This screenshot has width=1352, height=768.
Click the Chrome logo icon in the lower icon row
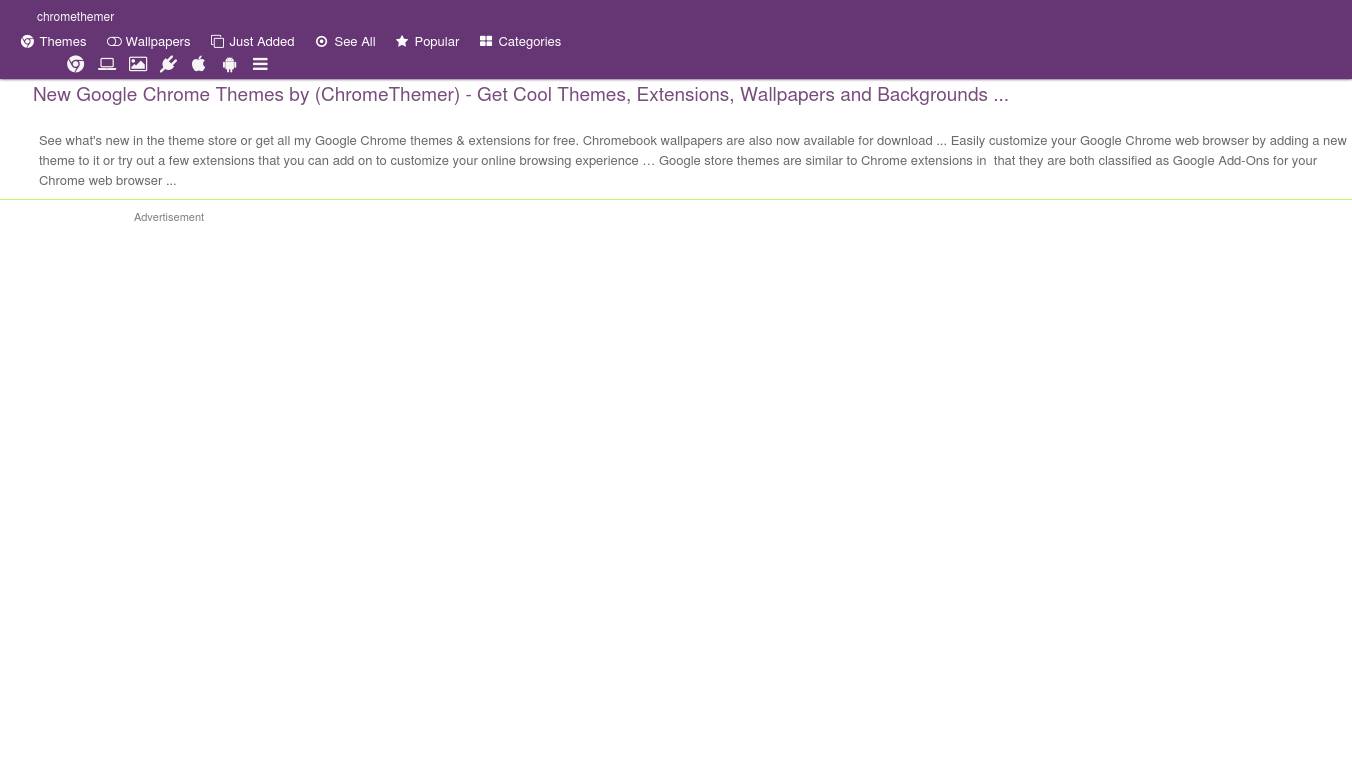(75, 65)
